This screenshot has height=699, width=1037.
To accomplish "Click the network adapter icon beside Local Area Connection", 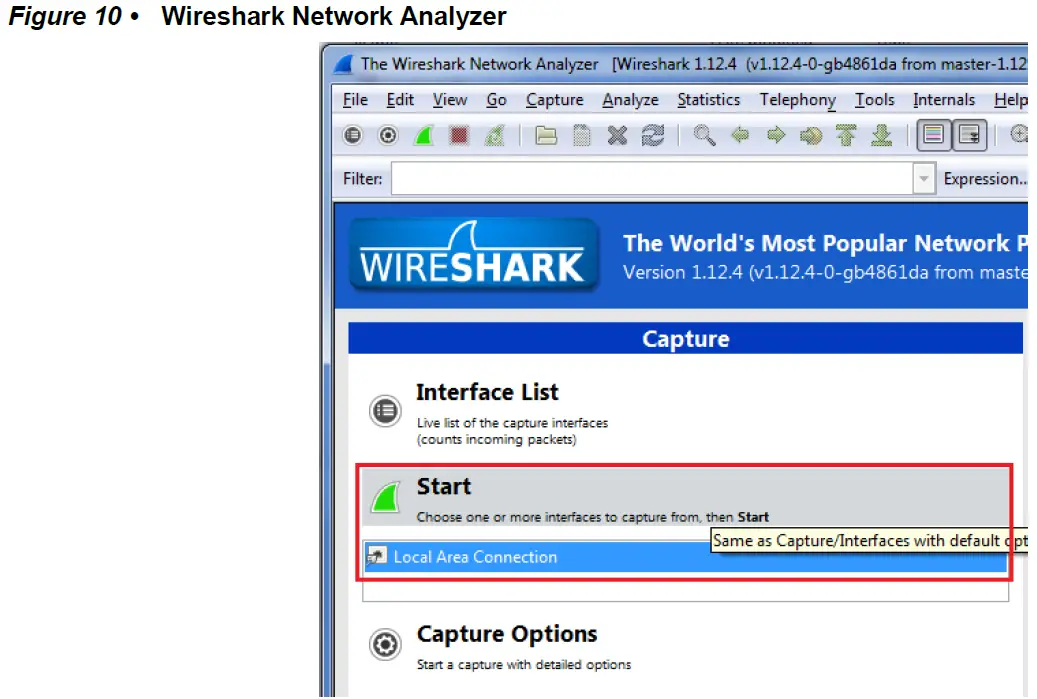I will (x=376, y=555).
